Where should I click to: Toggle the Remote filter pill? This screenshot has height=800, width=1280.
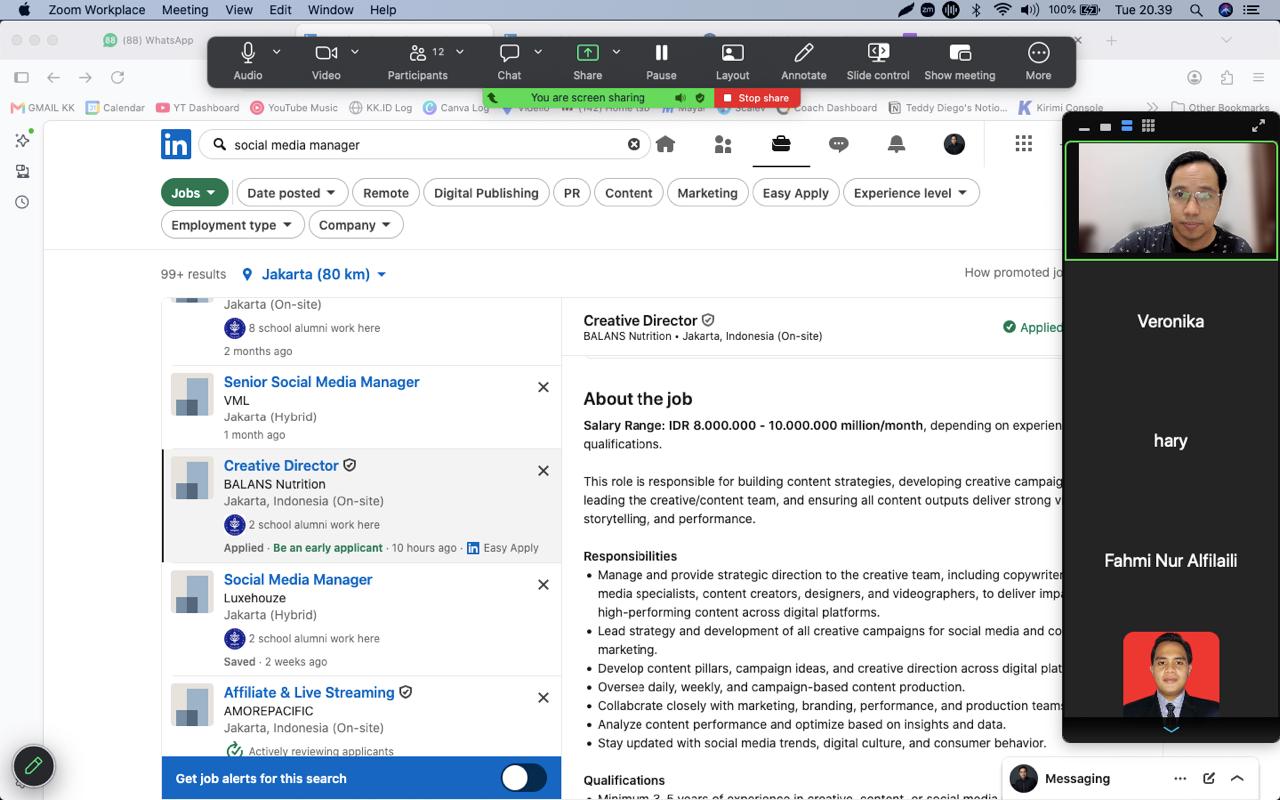[x=386, y=193]
